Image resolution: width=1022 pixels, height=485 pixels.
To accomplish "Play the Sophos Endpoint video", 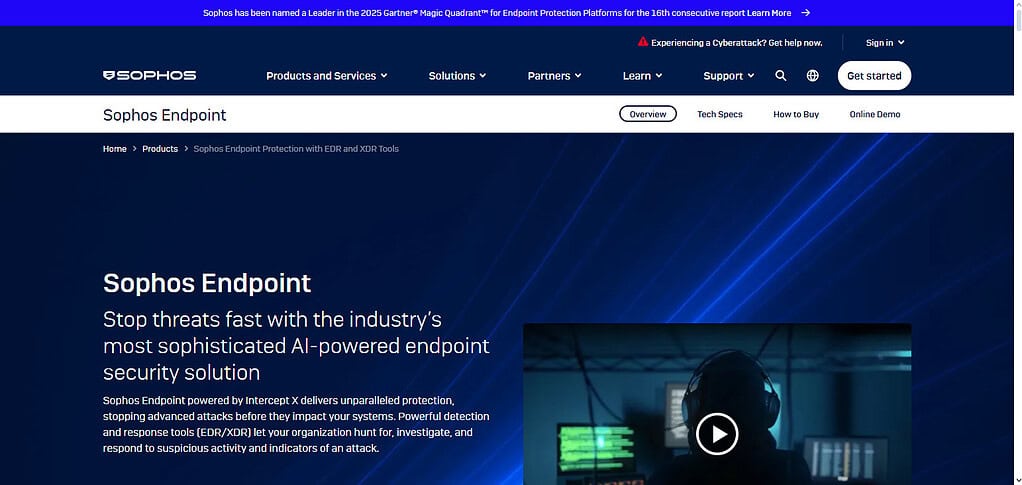I will (717, 434).
